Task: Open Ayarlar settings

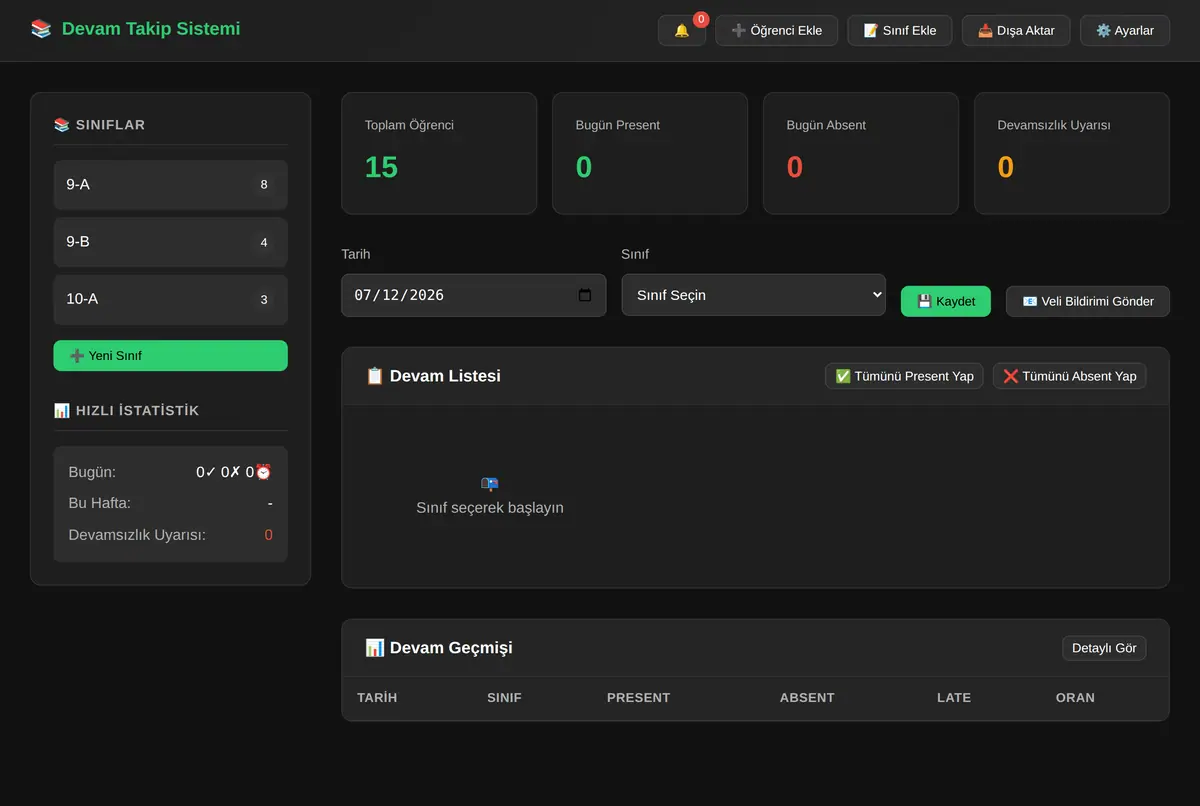Action: click(1125, 30)
